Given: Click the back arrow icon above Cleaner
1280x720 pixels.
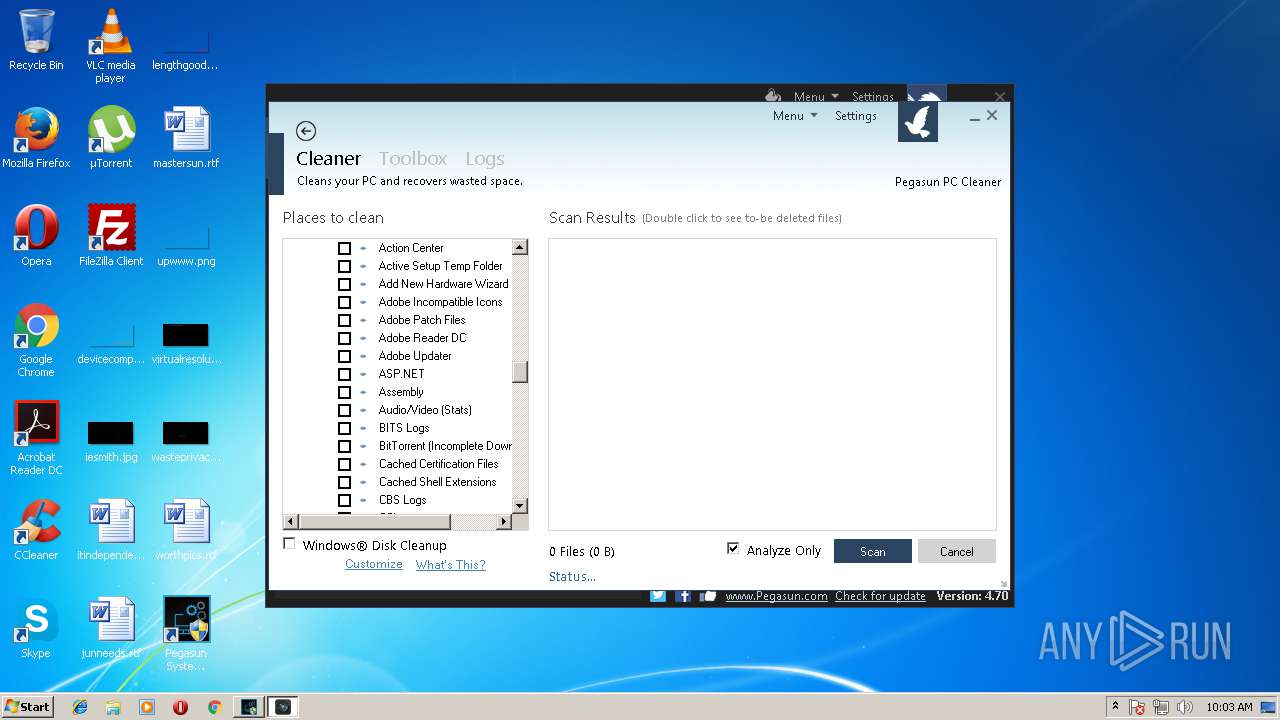Looking at the screenshot, I should 306,131.
